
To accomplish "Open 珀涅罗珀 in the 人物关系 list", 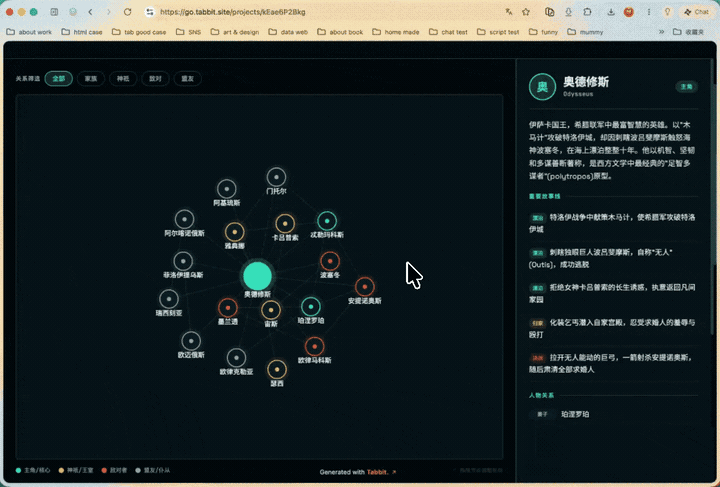I will (575, 414).
